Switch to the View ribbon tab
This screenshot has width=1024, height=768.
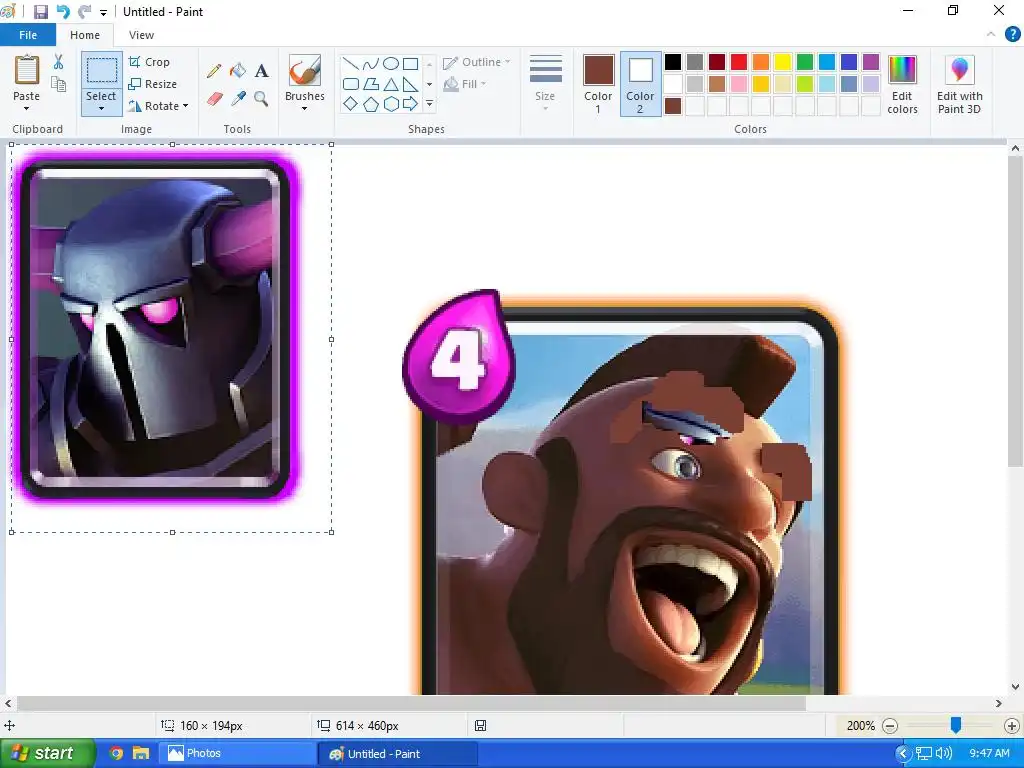(141, 35)
